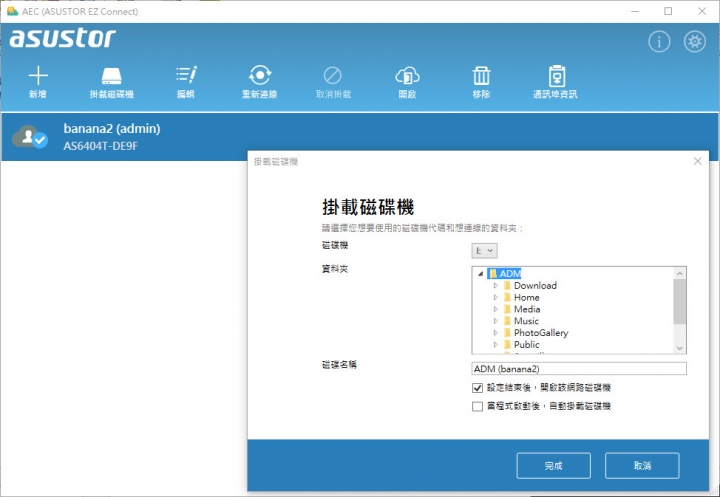Close the mount drive dialog

[x=698, y=161]
